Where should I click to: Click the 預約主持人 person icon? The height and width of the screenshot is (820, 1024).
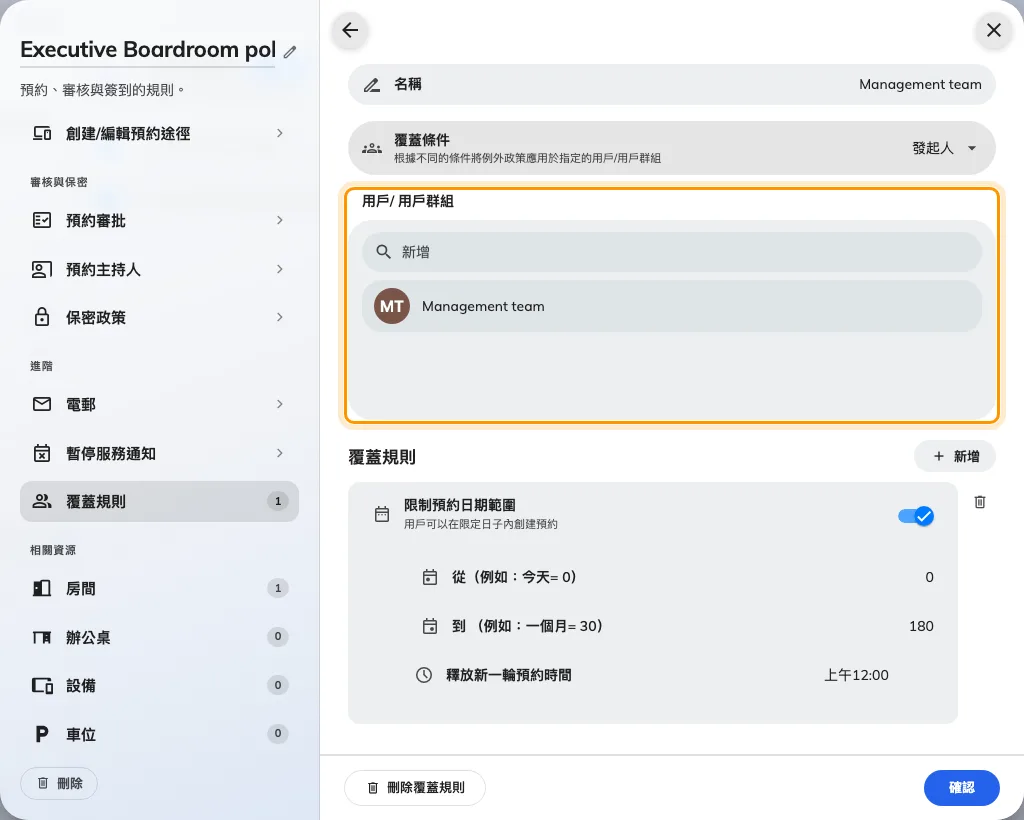[x=42, y=269]
